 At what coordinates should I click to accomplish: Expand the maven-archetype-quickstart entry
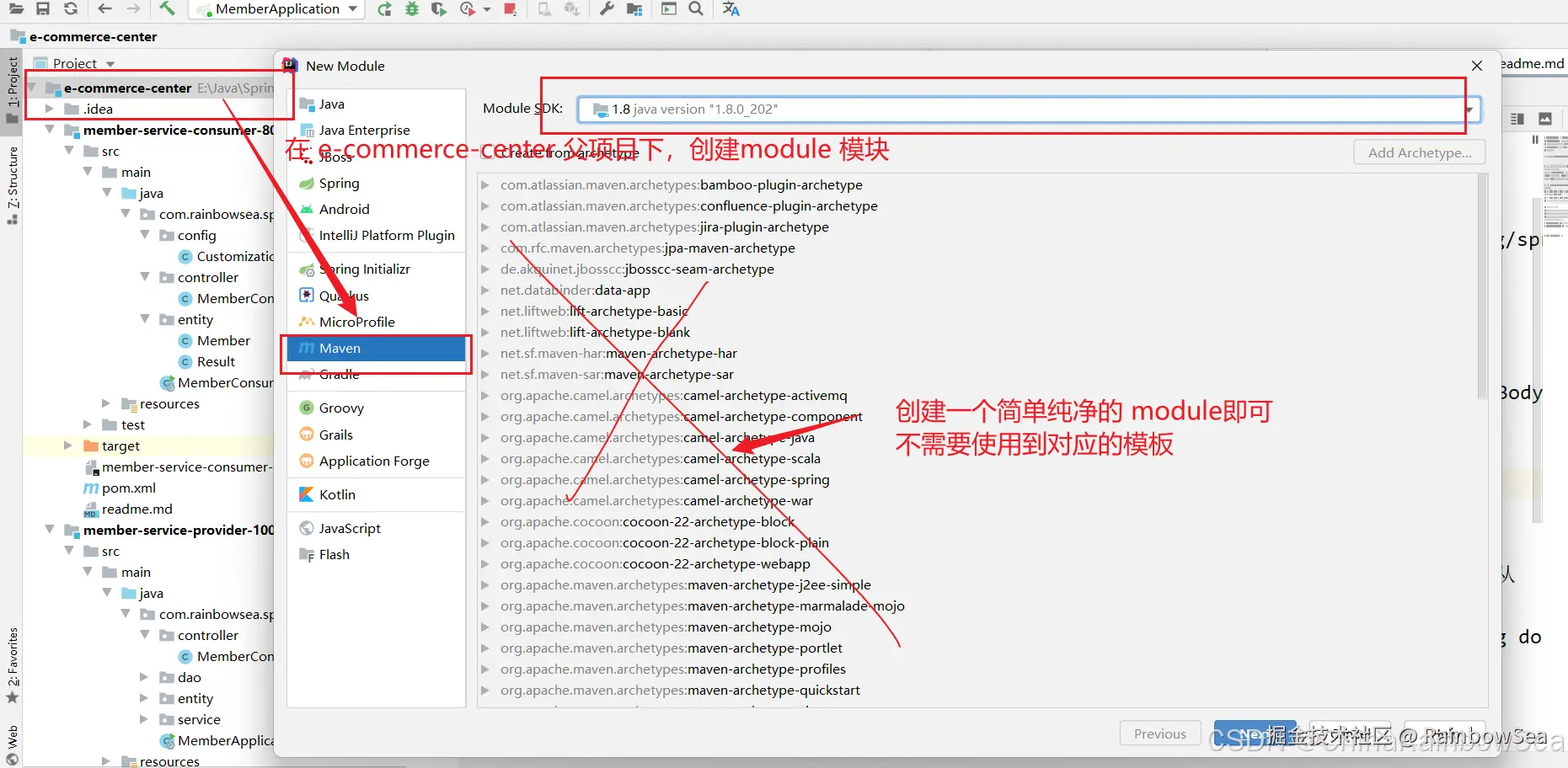[486, 691]
